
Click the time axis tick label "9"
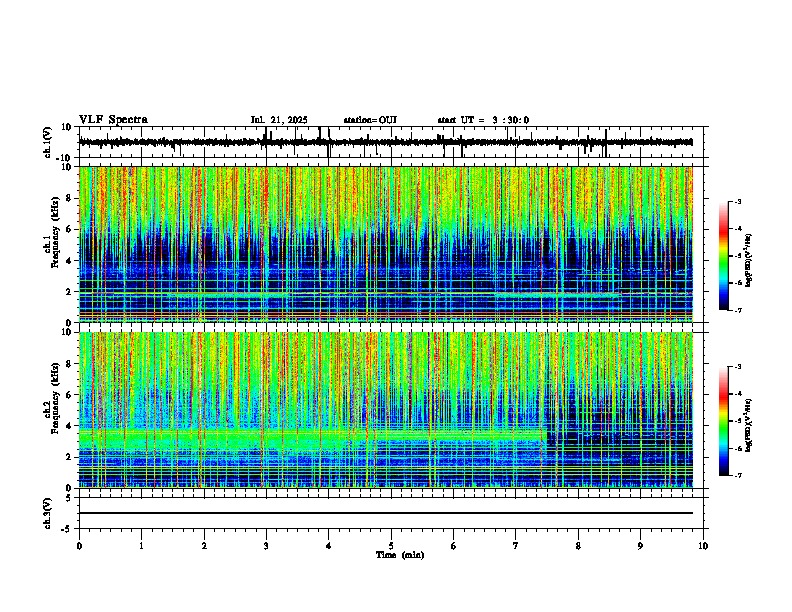pyautogui.click(x=640, y=546)
